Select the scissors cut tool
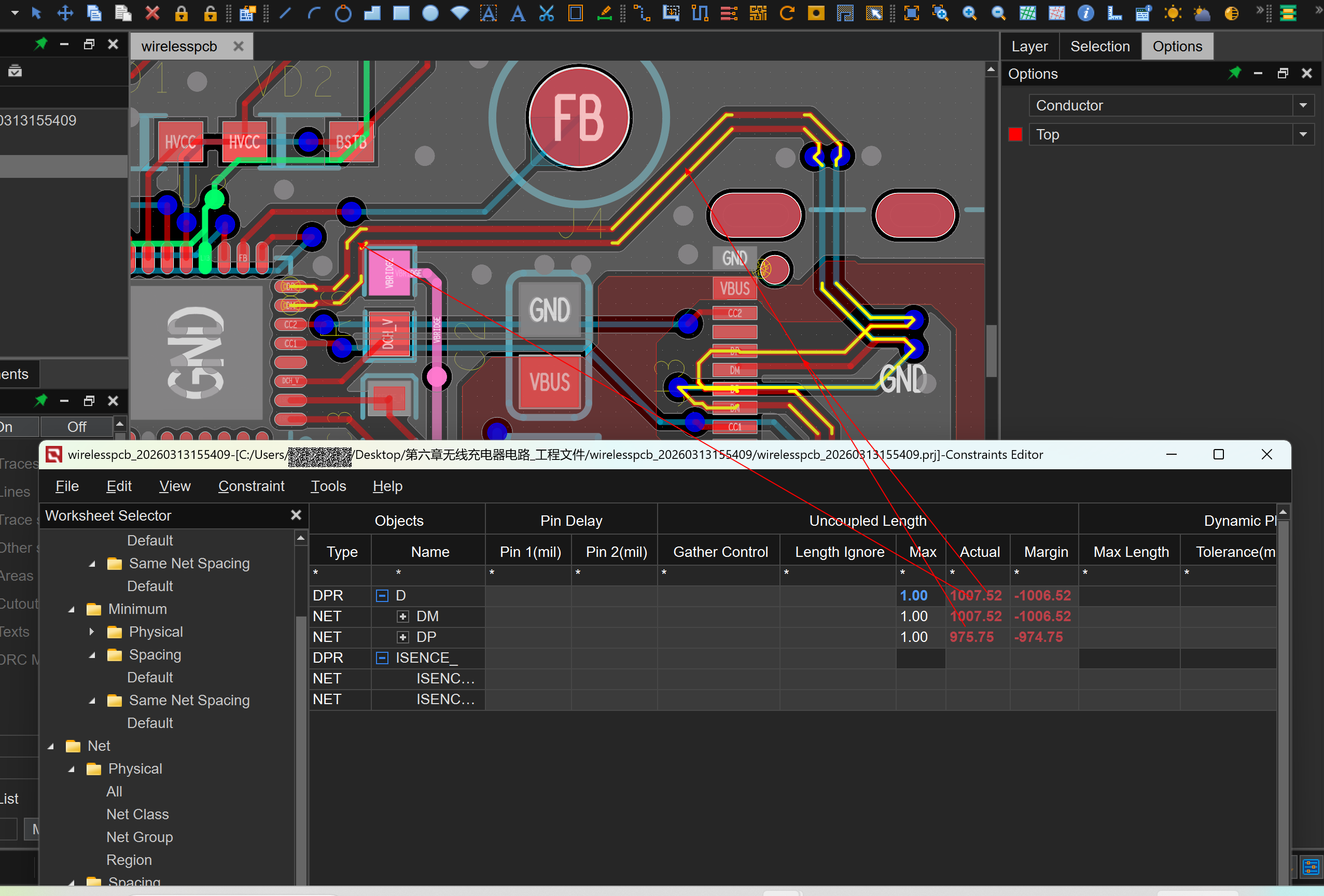Image resolution: width=1324 pixels, height=896 pixels. tap(546, 13)
